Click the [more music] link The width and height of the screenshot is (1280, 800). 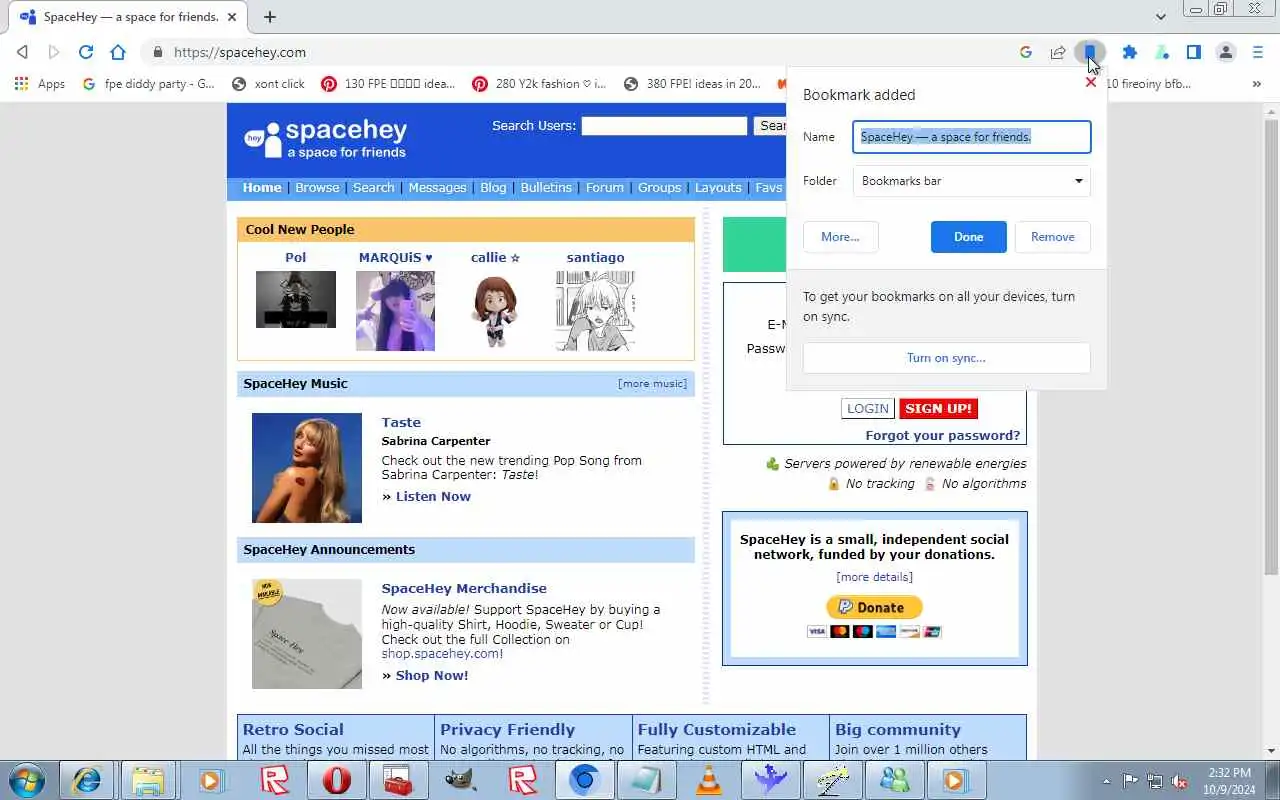652,383
